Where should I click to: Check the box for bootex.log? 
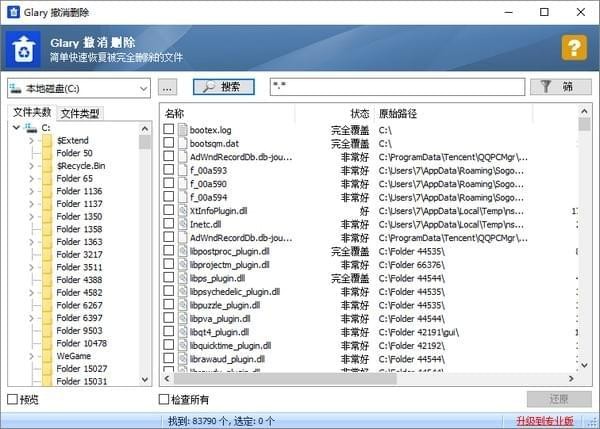(x=169, y=129)
